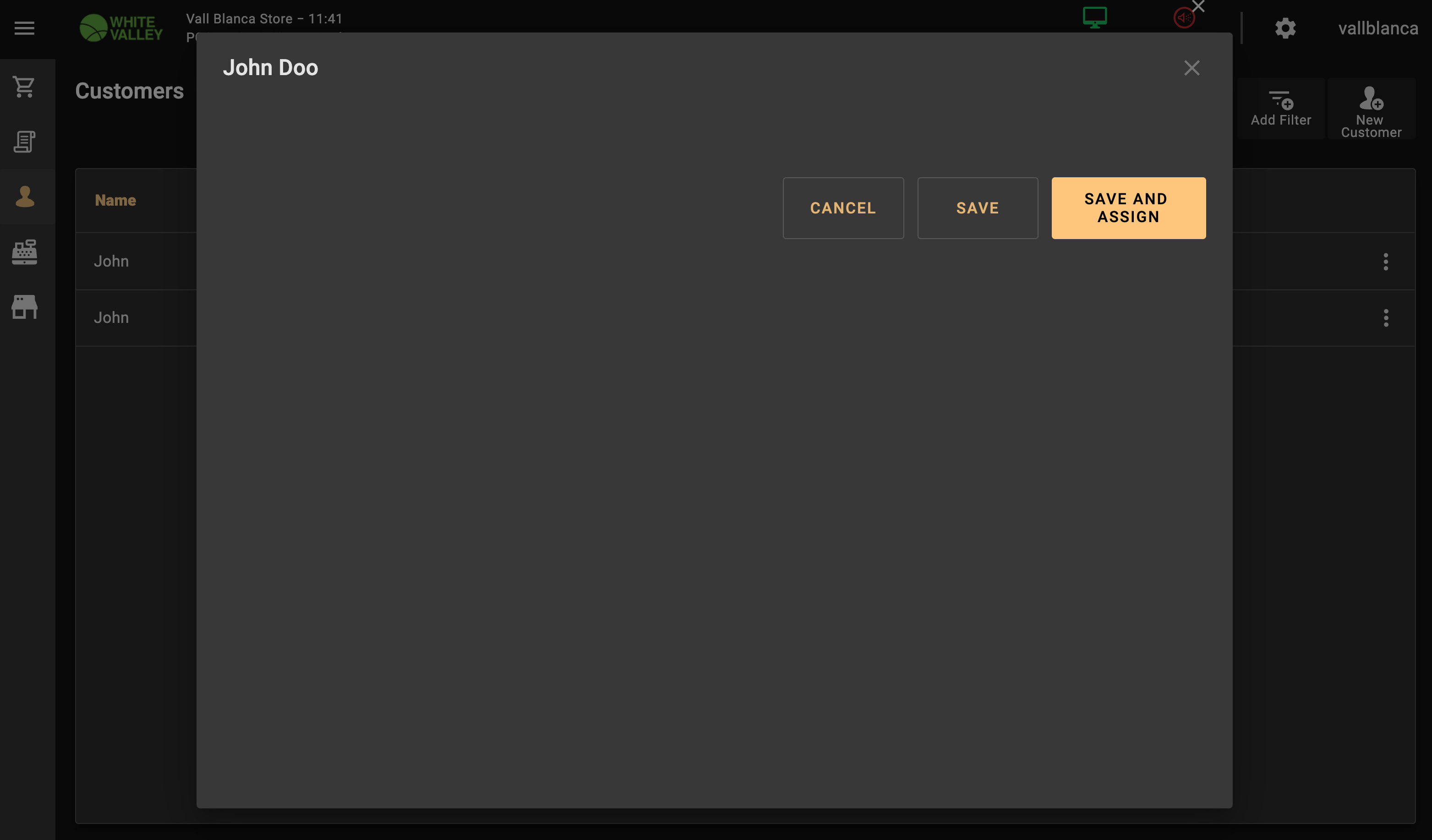The height and width of the screenshot is (840, 1432).
Task: Sort by the Name column header
Action: pyautogui.click(x=115, y=200)
